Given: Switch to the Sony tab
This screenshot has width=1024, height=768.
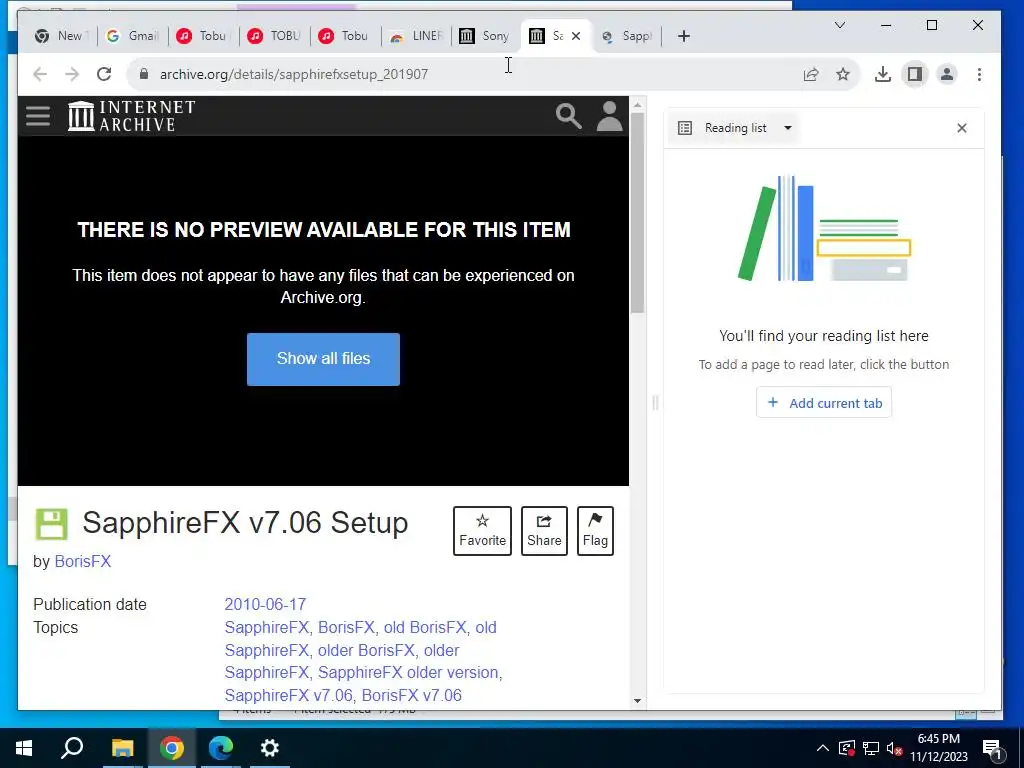Looking at the screenshot, I should click(487, 36).
